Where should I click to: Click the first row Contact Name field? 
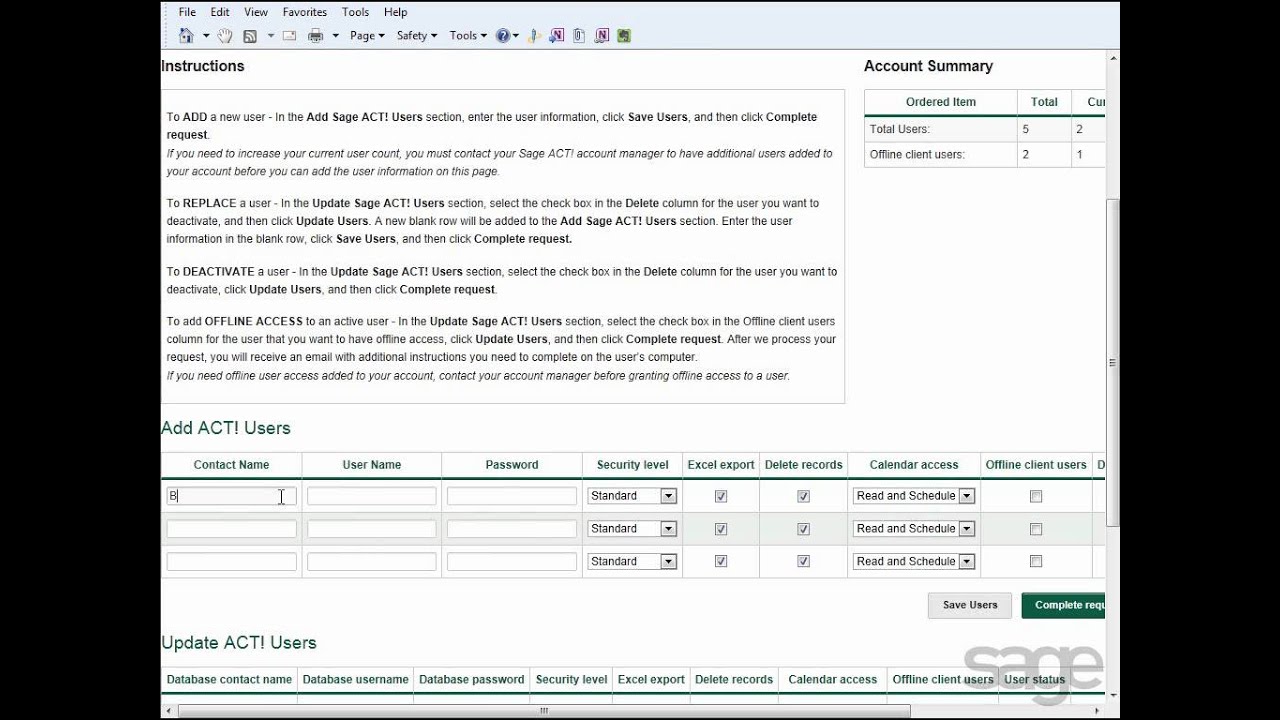pyautogui.click(x=231, y=496)
